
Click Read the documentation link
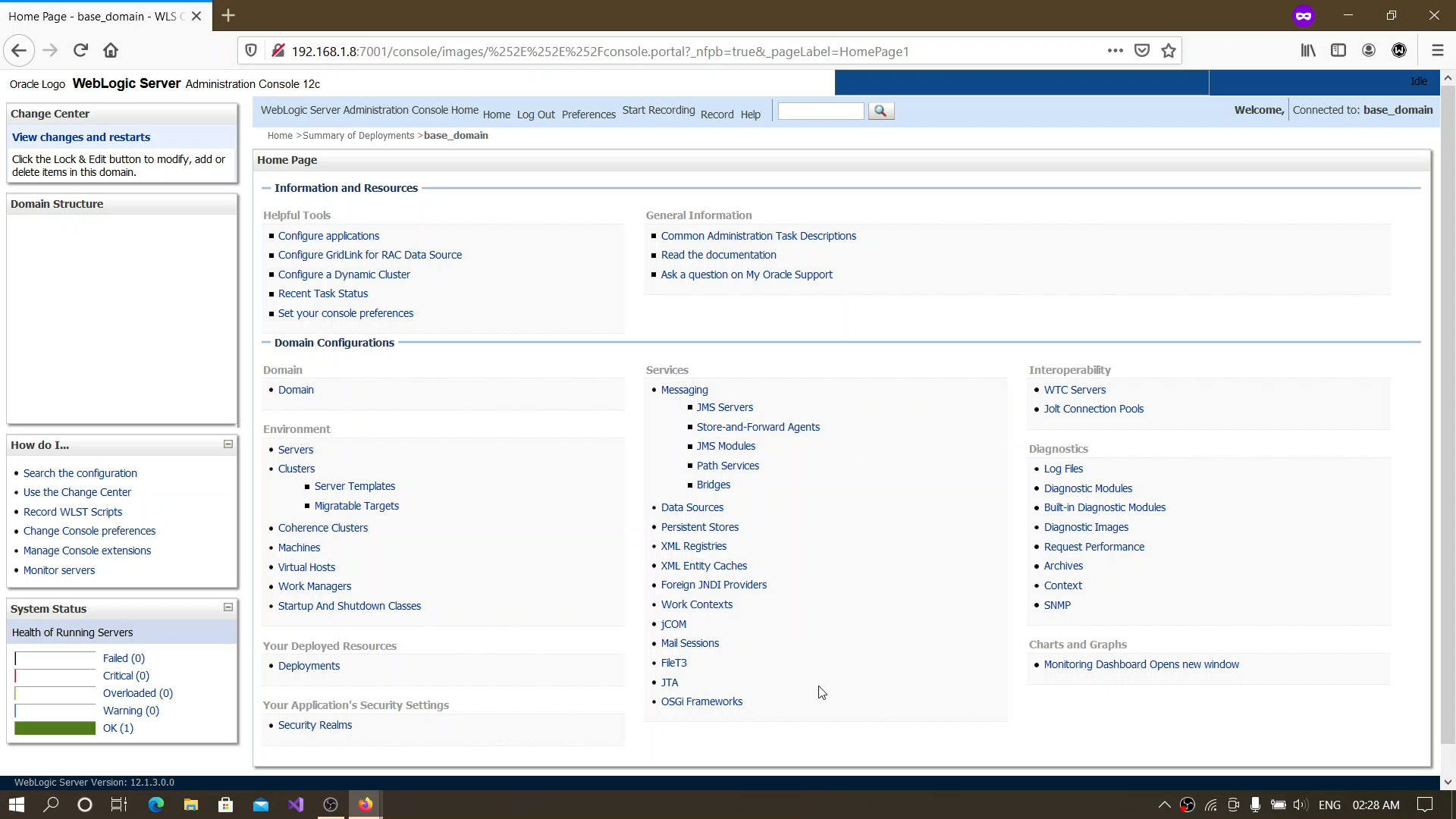718,255
